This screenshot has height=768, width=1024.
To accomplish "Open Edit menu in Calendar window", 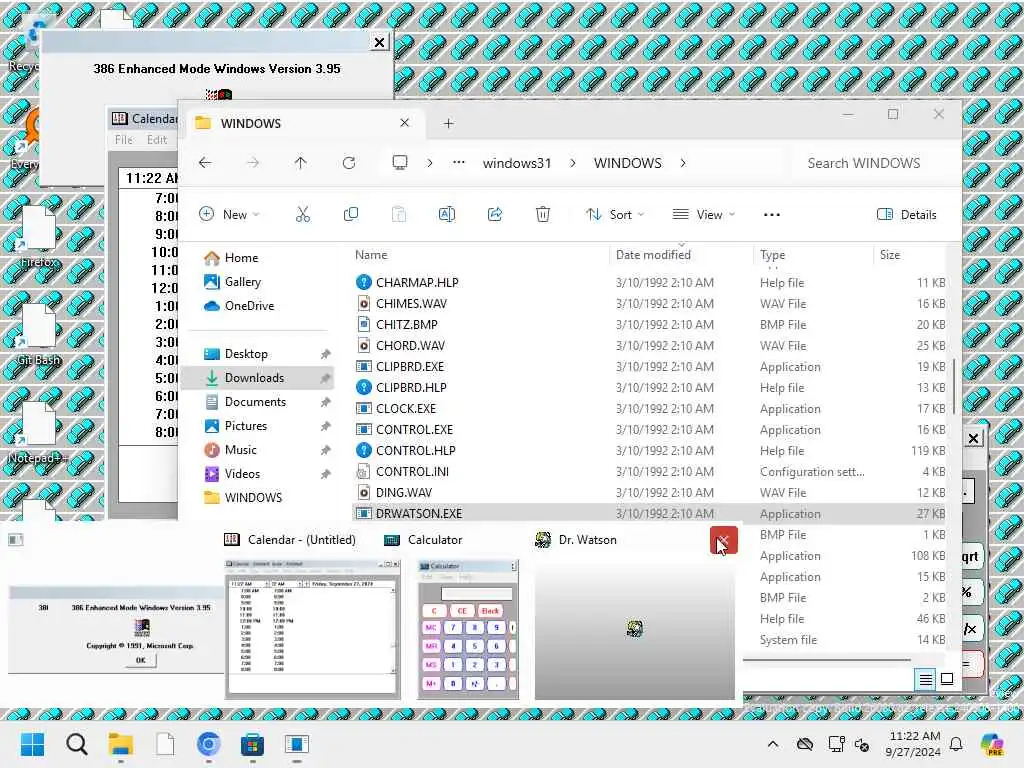I will click(x=157, y=140).
